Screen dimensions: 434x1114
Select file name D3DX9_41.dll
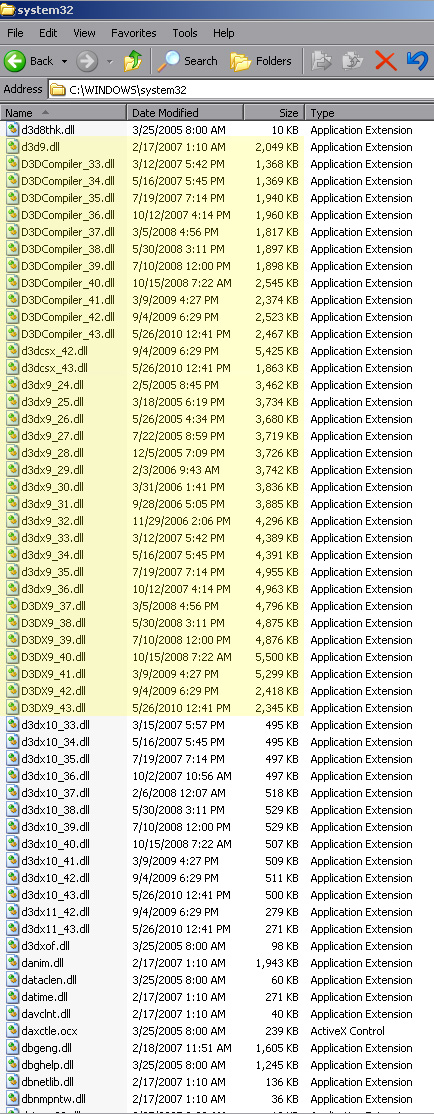(53, 674)
